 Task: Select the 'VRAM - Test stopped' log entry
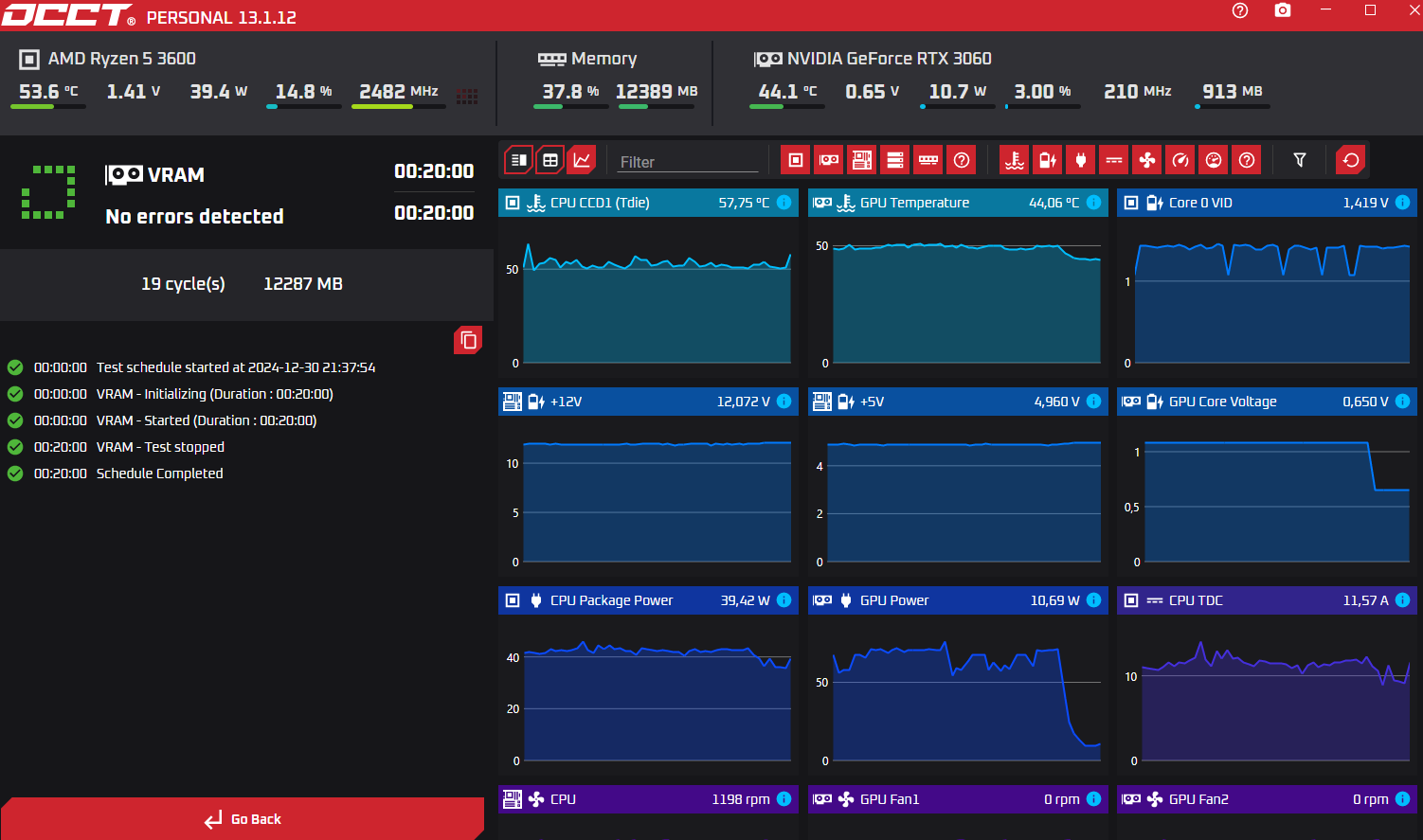pyautogui.click(x=160, y=447)
